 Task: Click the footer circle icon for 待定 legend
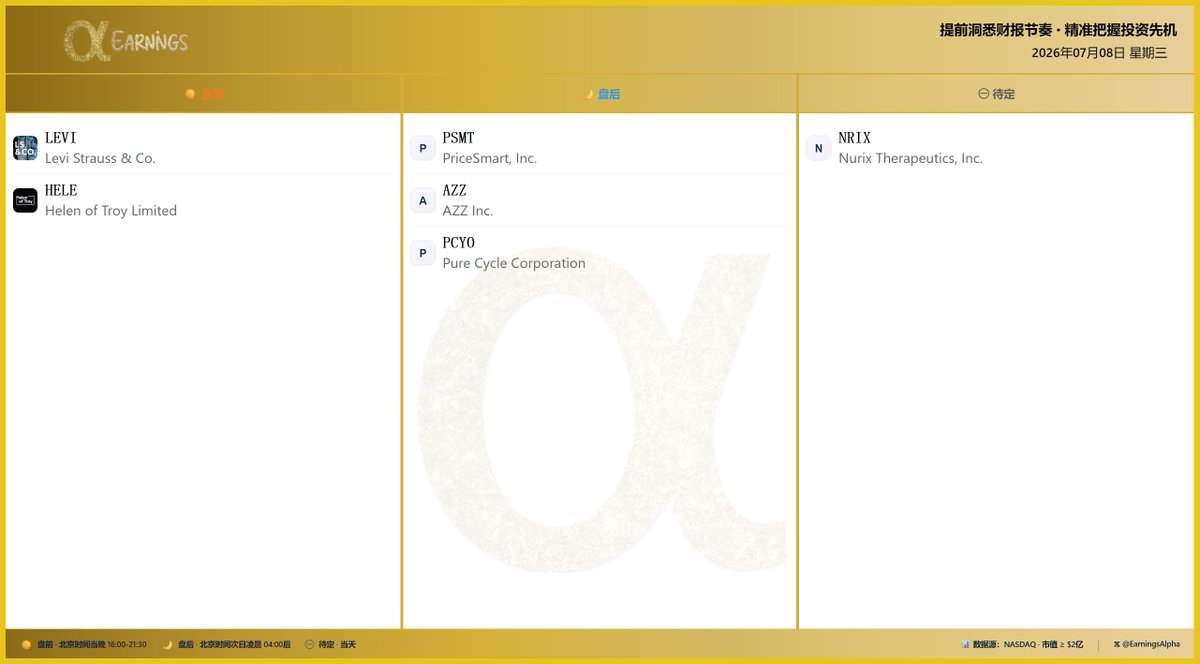pyautogui.click(x=309, y=645)
